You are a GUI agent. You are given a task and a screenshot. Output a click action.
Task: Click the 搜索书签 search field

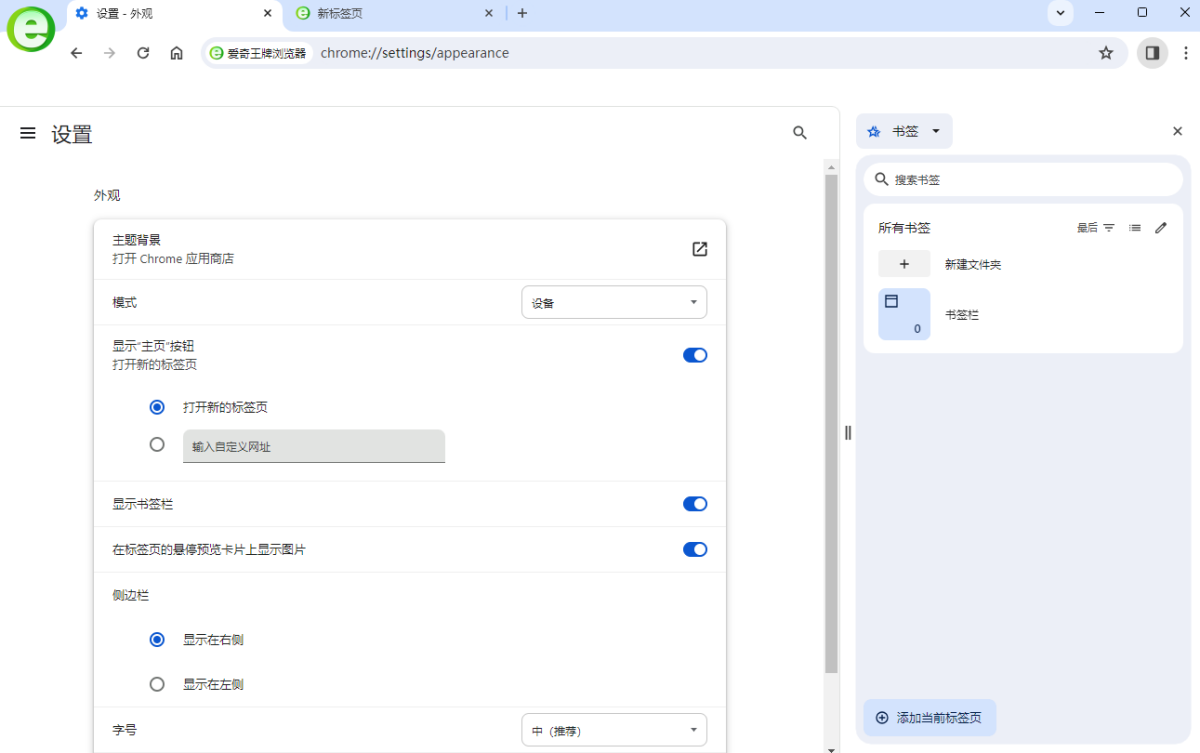click(1022, 179)
